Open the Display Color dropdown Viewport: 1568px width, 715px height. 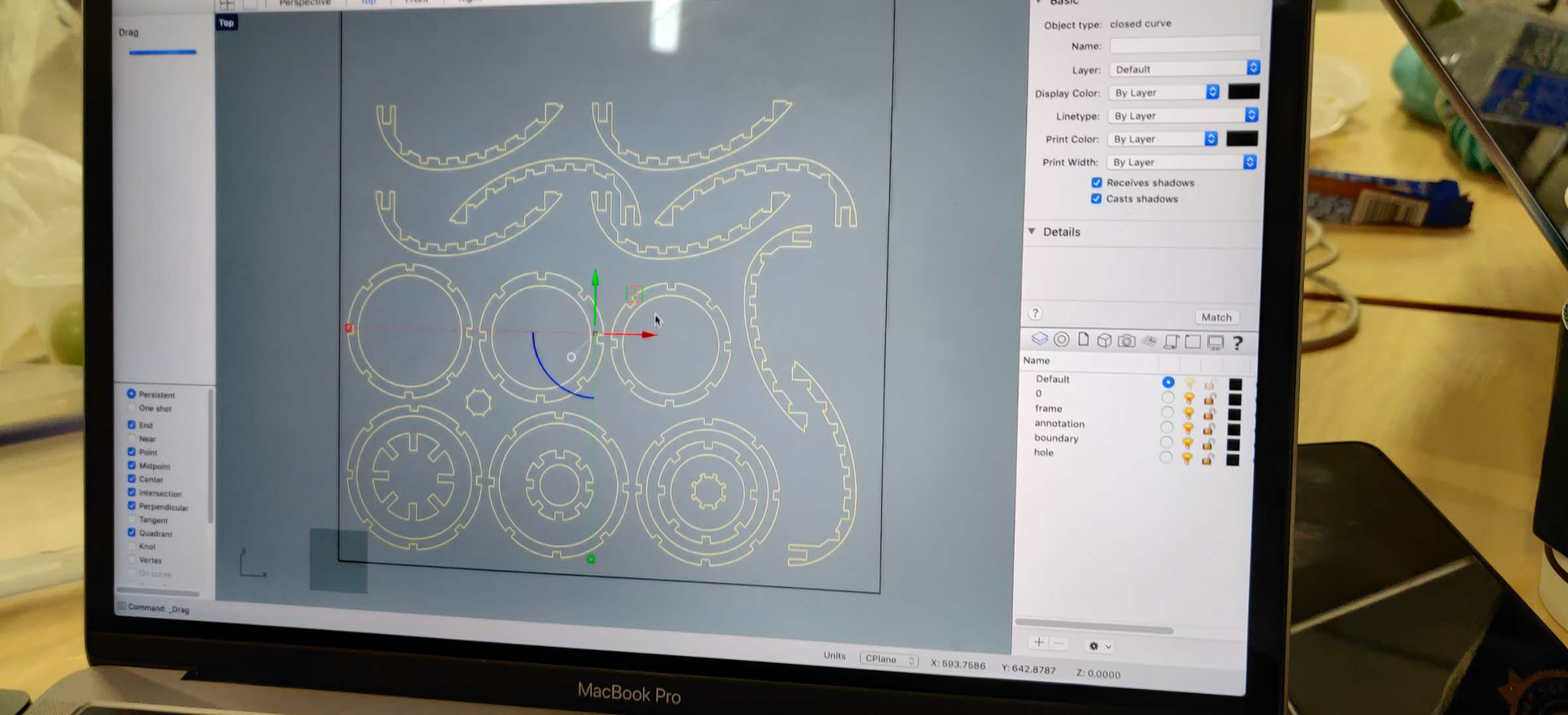pos(1164,92)
